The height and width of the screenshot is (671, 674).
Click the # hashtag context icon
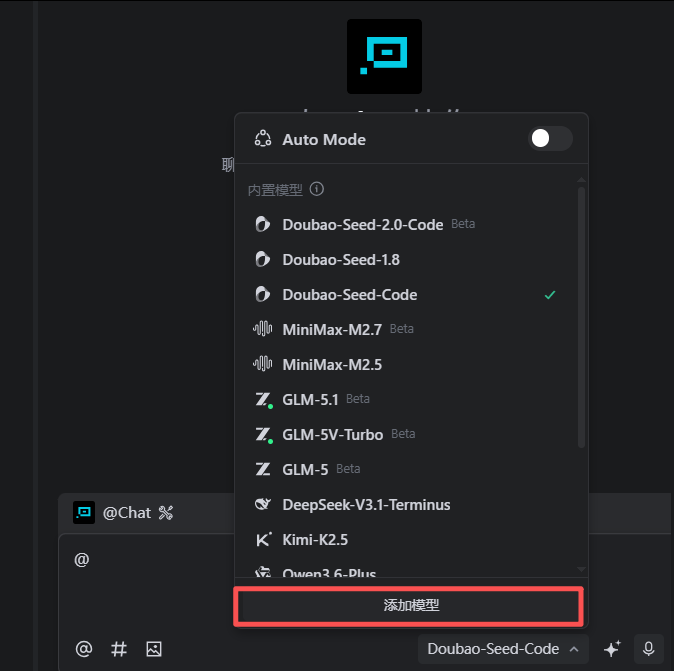pos(119,649)
